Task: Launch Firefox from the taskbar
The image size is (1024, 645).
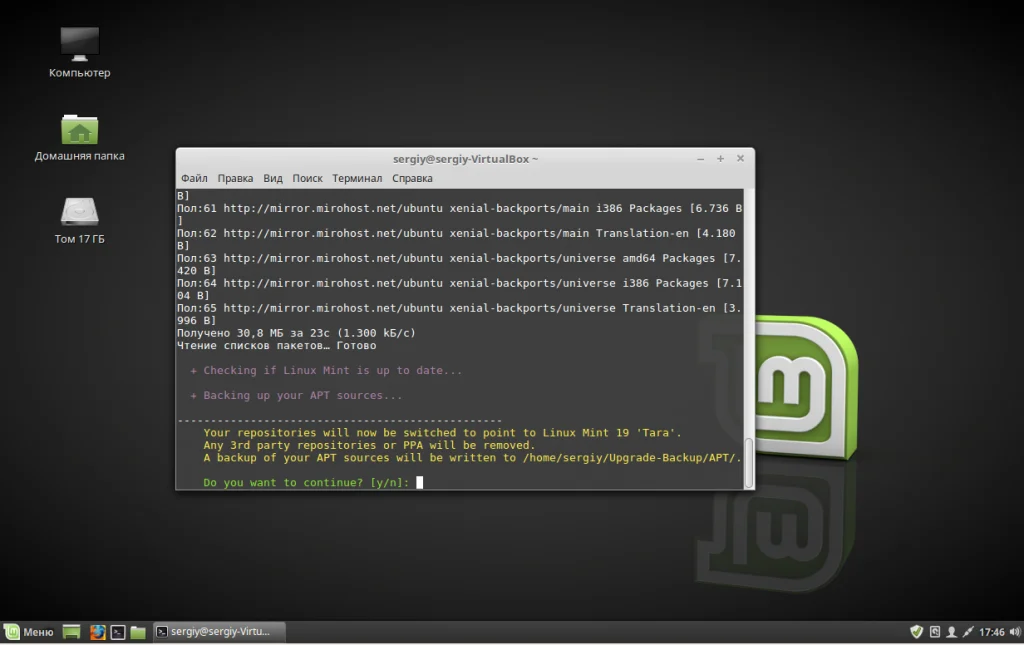Action: 97,631
